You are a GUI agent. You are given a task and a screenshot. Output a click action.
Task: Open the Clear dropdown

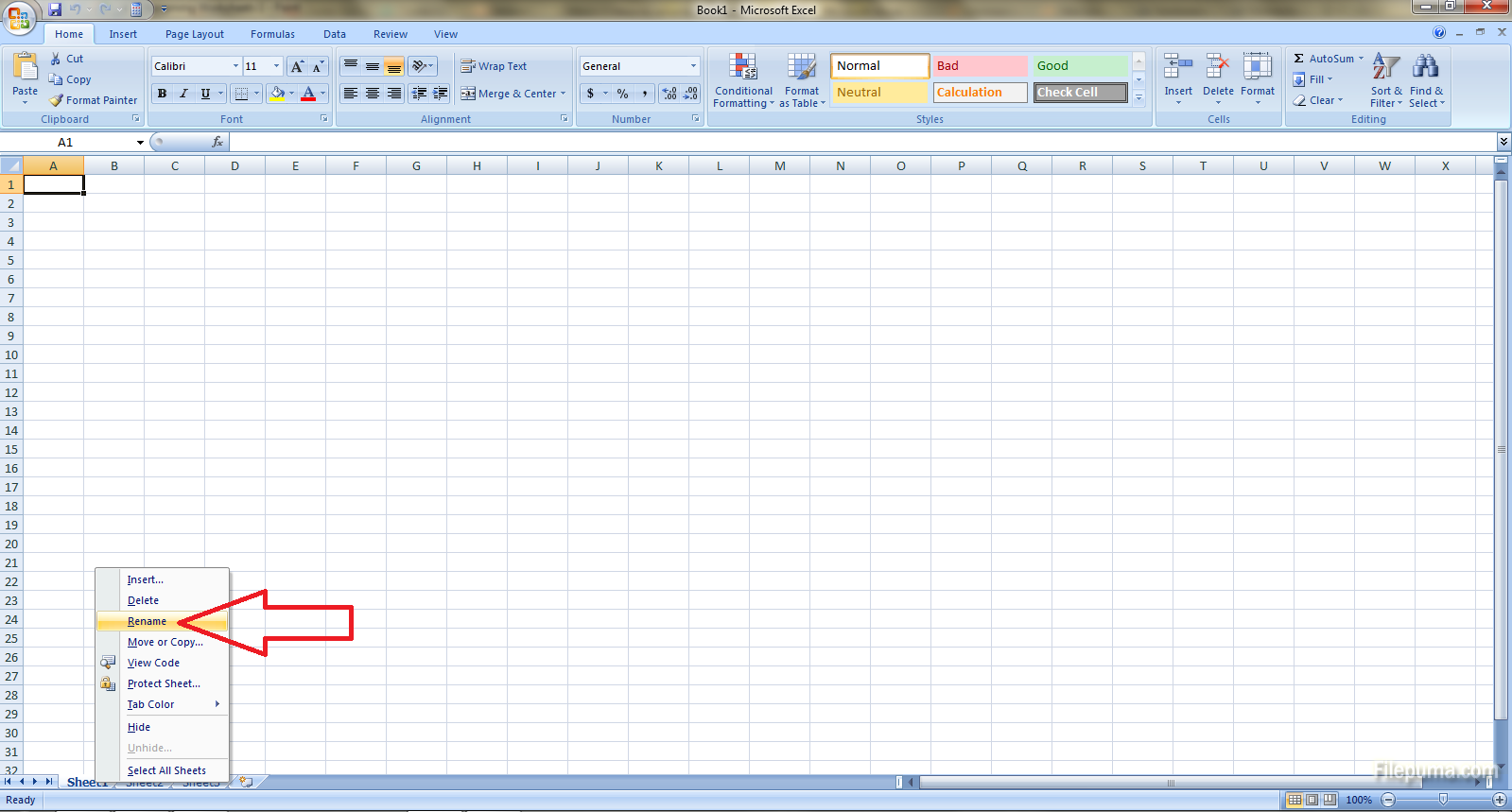click(x=1318, y=100)
